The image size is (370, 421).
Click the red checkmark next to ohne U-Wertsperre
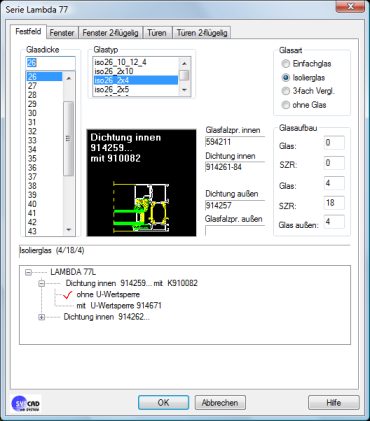67,295
